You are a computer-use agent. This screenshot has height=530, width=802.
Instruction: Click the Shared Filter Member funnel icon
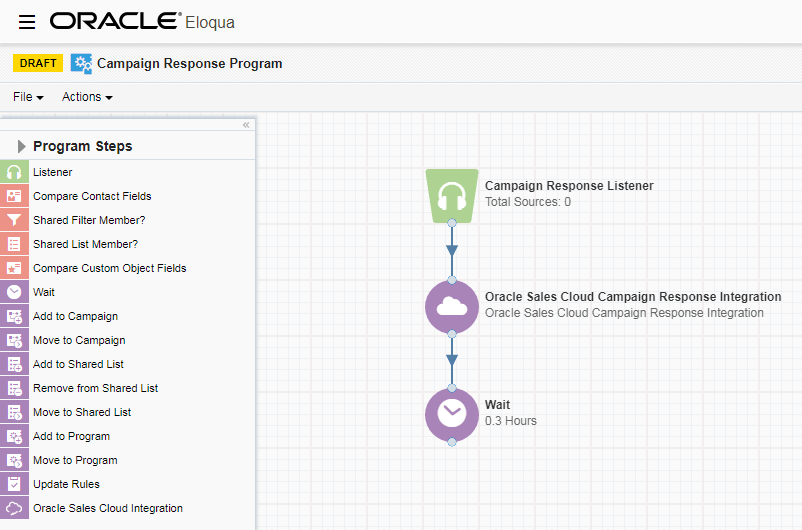[x=14, y=220]
